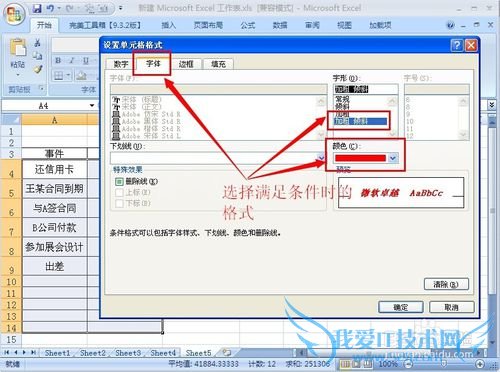Click the Copy icon in clipboard group
Screen dimensions: 500x372
tap(38, 55)
